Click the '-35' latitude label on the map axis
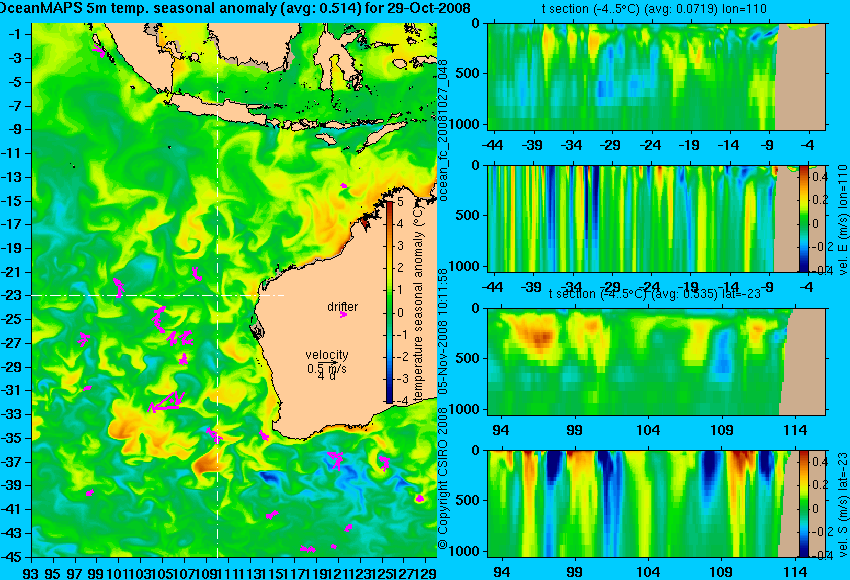This screenshot has width=850, height=580. 12,438
